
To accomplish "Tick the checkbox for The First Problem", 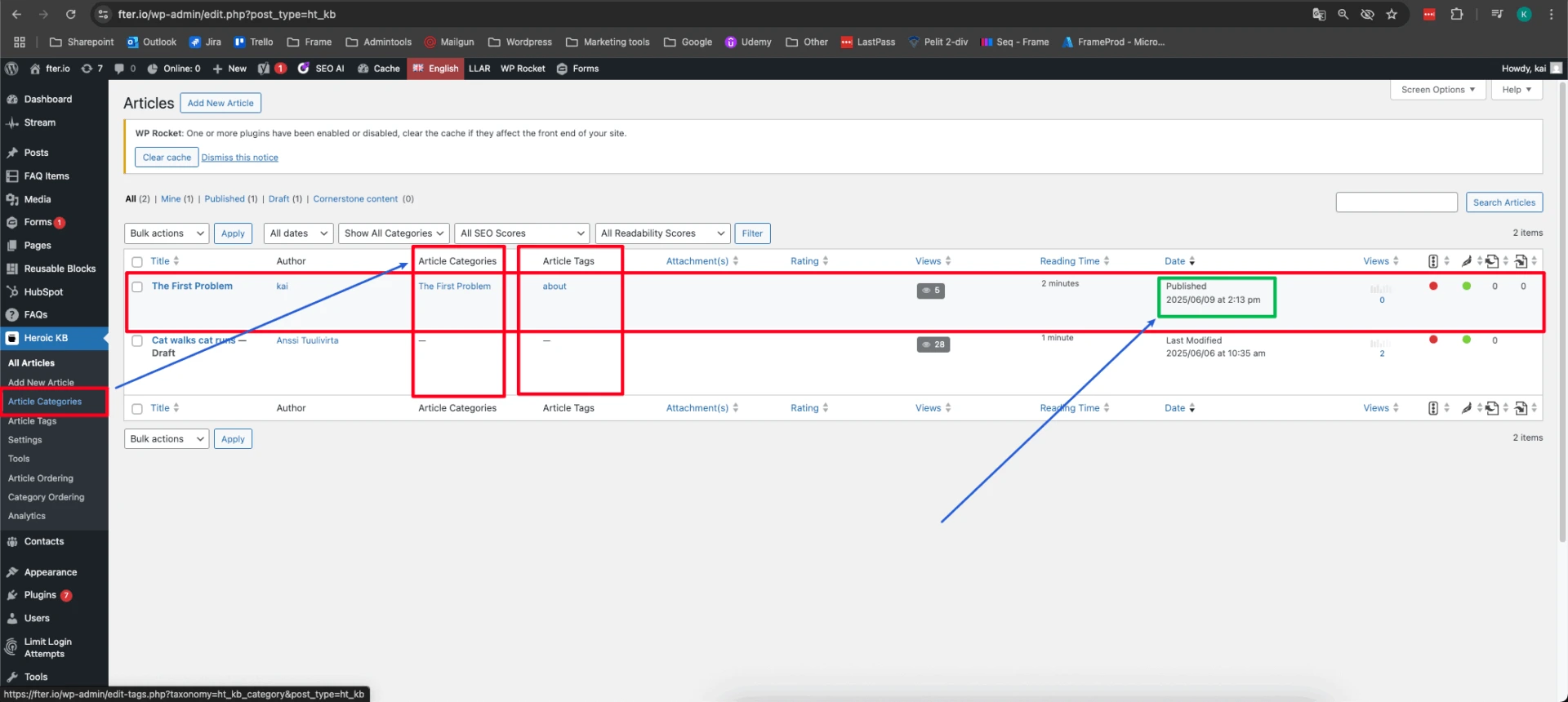I will 137,287.
